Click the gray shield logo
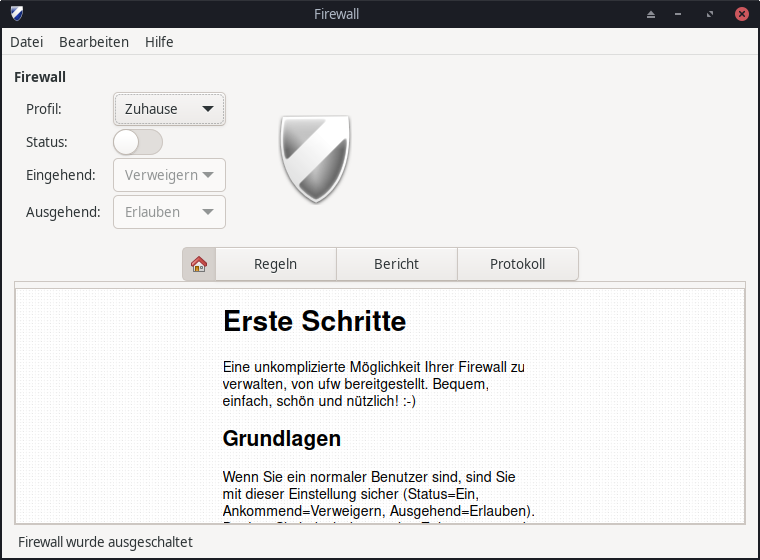 pos(316,158)
